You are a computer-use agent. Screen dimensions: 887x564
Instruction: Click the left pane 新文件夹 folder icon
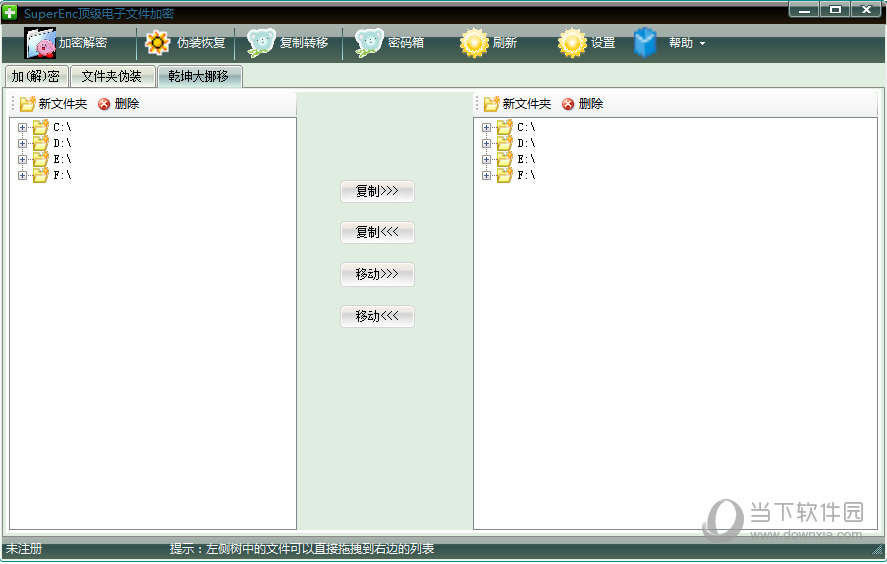click(x=27, y=104)
